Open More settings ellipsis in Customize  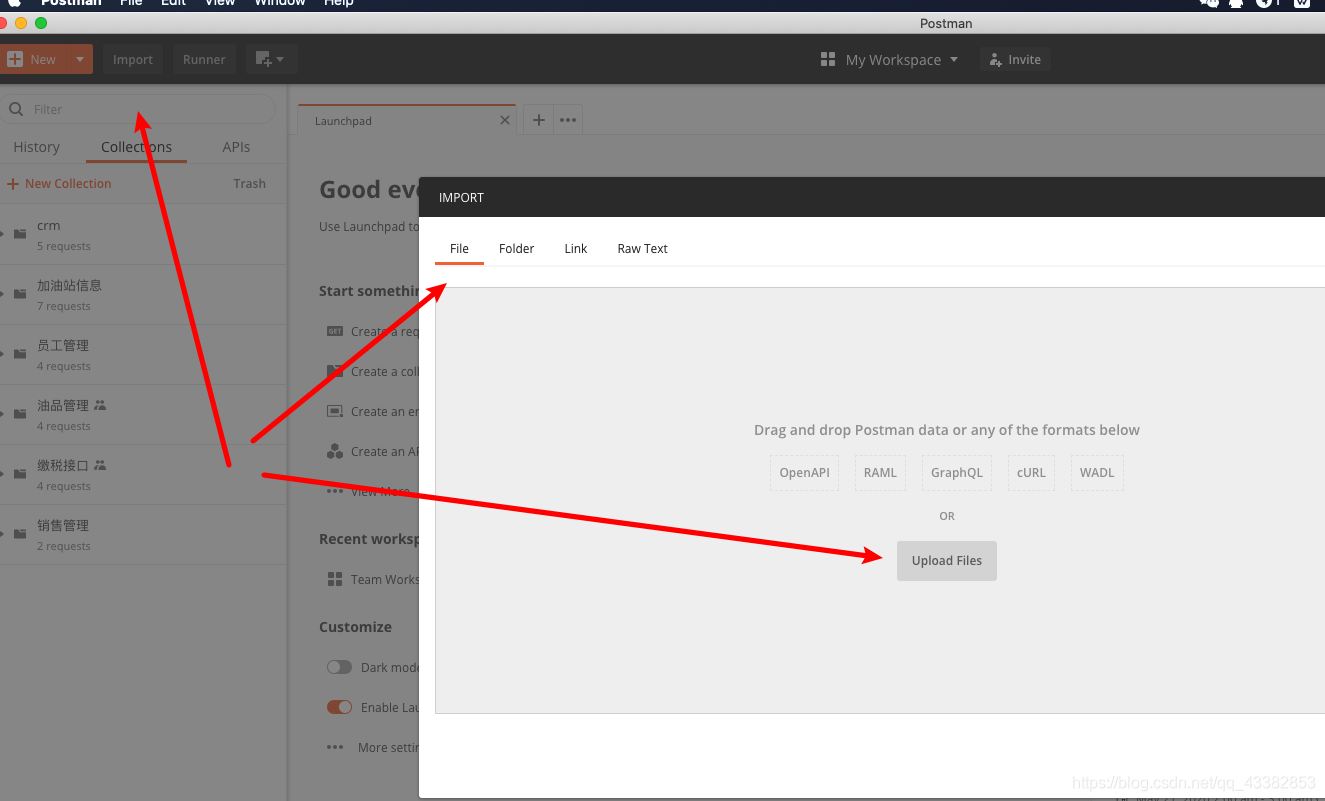tap(335, 747)
